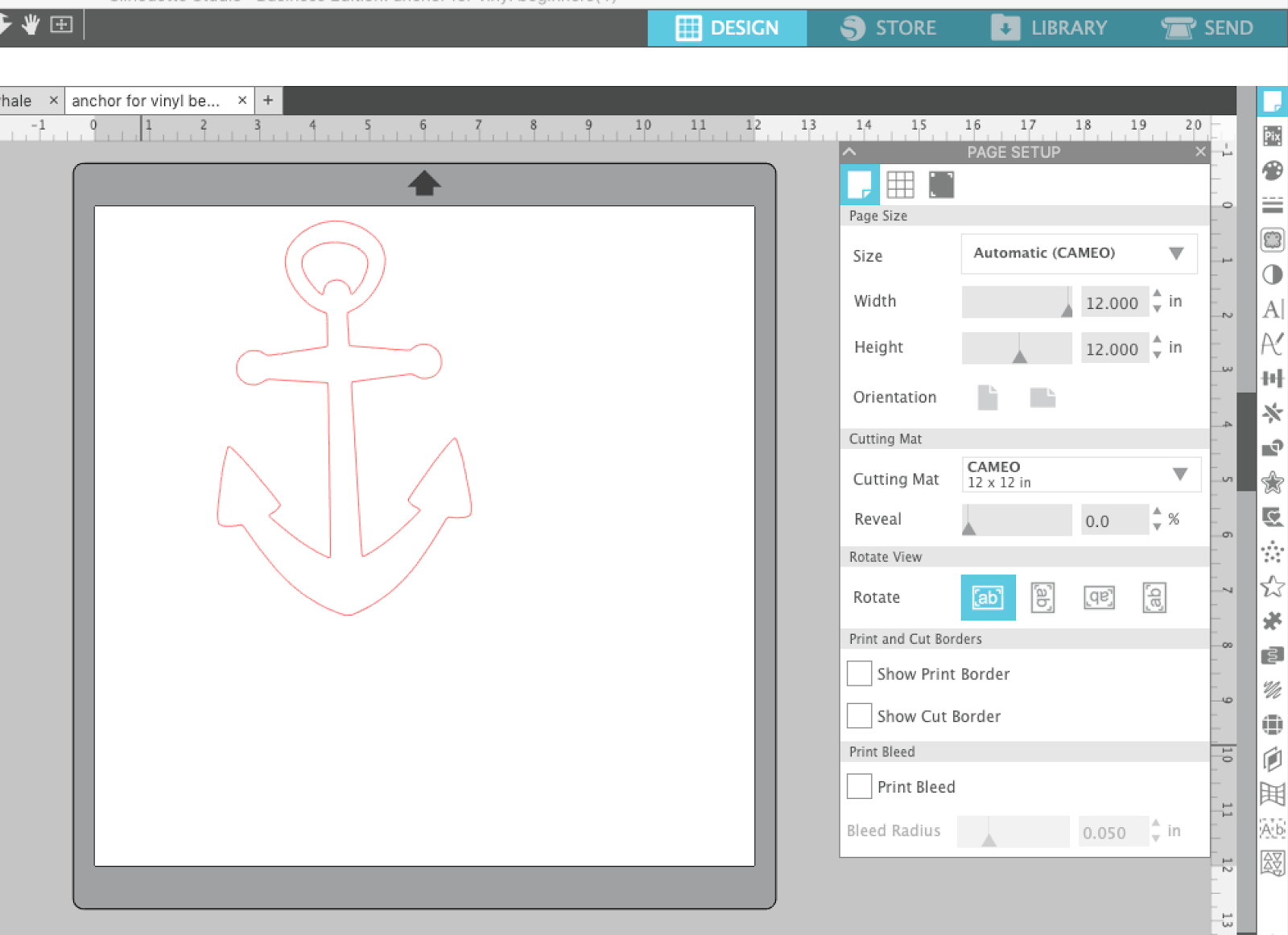The width and height of the screenshot is (1288, 935).
Task: Open the Fill color panel
Action: (1272, 171)
